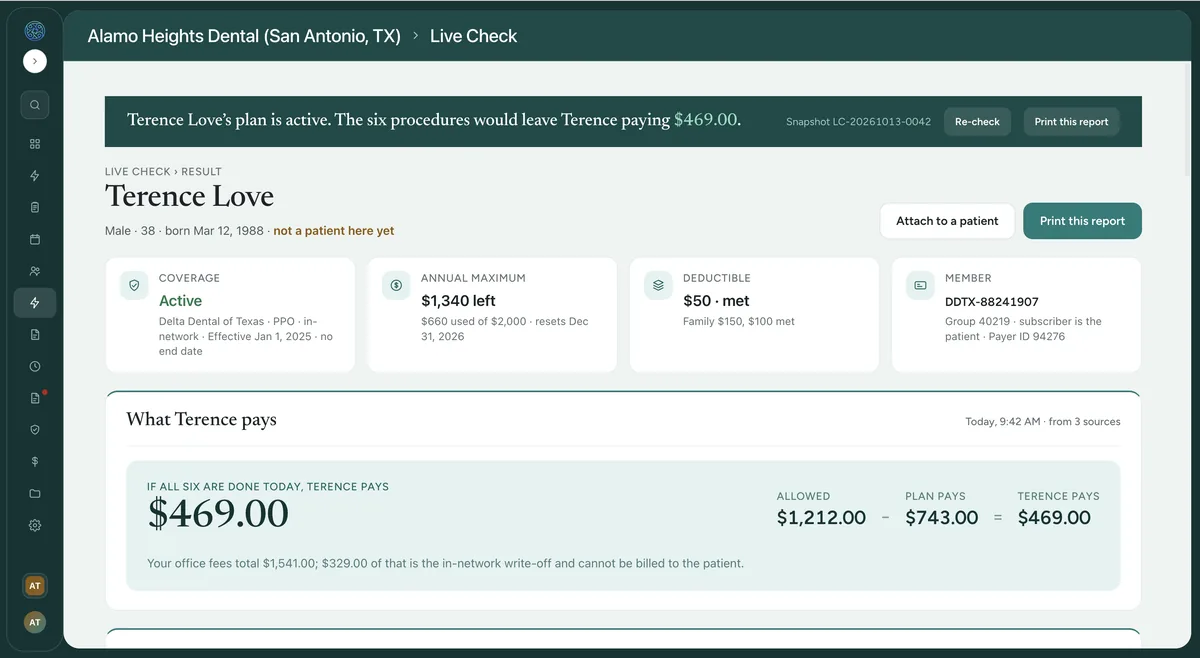This screenshot has height=658, width=1200.
Task: Open the shield check icon in sidebar
Action: click(x=35, y=429)
